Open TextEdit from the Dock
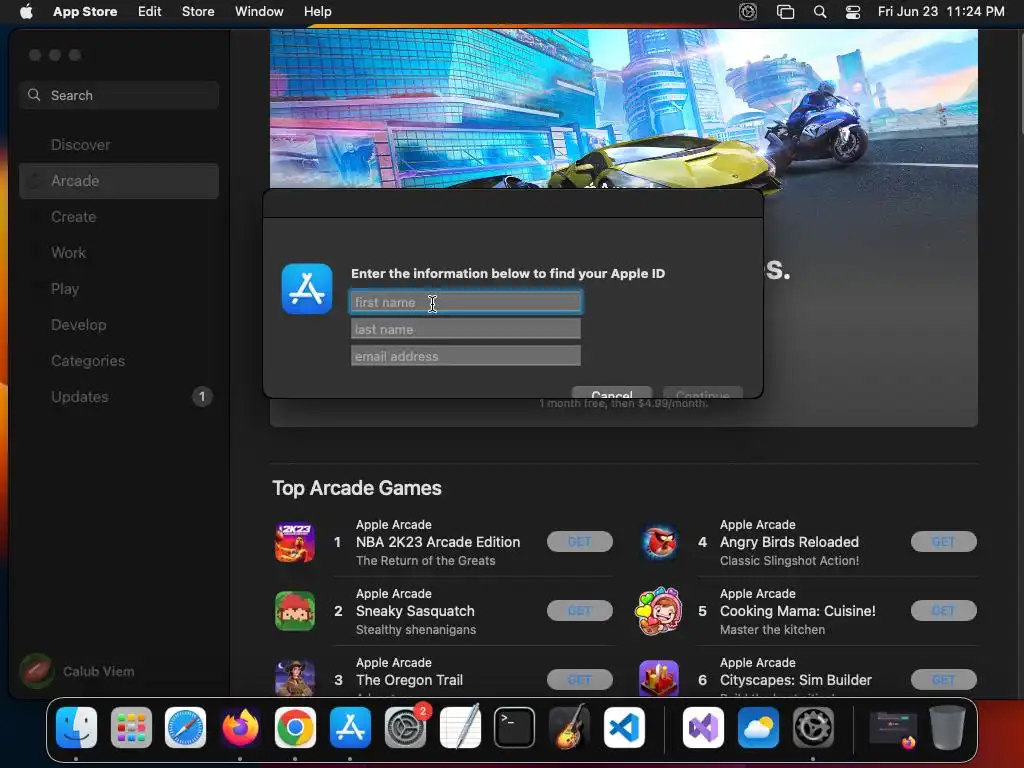1024x768 pixels. click(x=460, y=727)
